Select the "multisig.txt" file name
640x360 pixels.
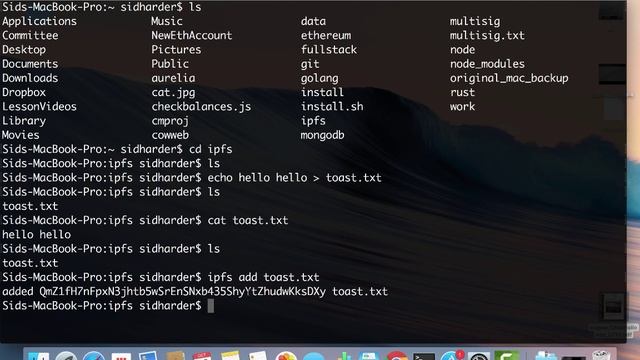[487, 36]
